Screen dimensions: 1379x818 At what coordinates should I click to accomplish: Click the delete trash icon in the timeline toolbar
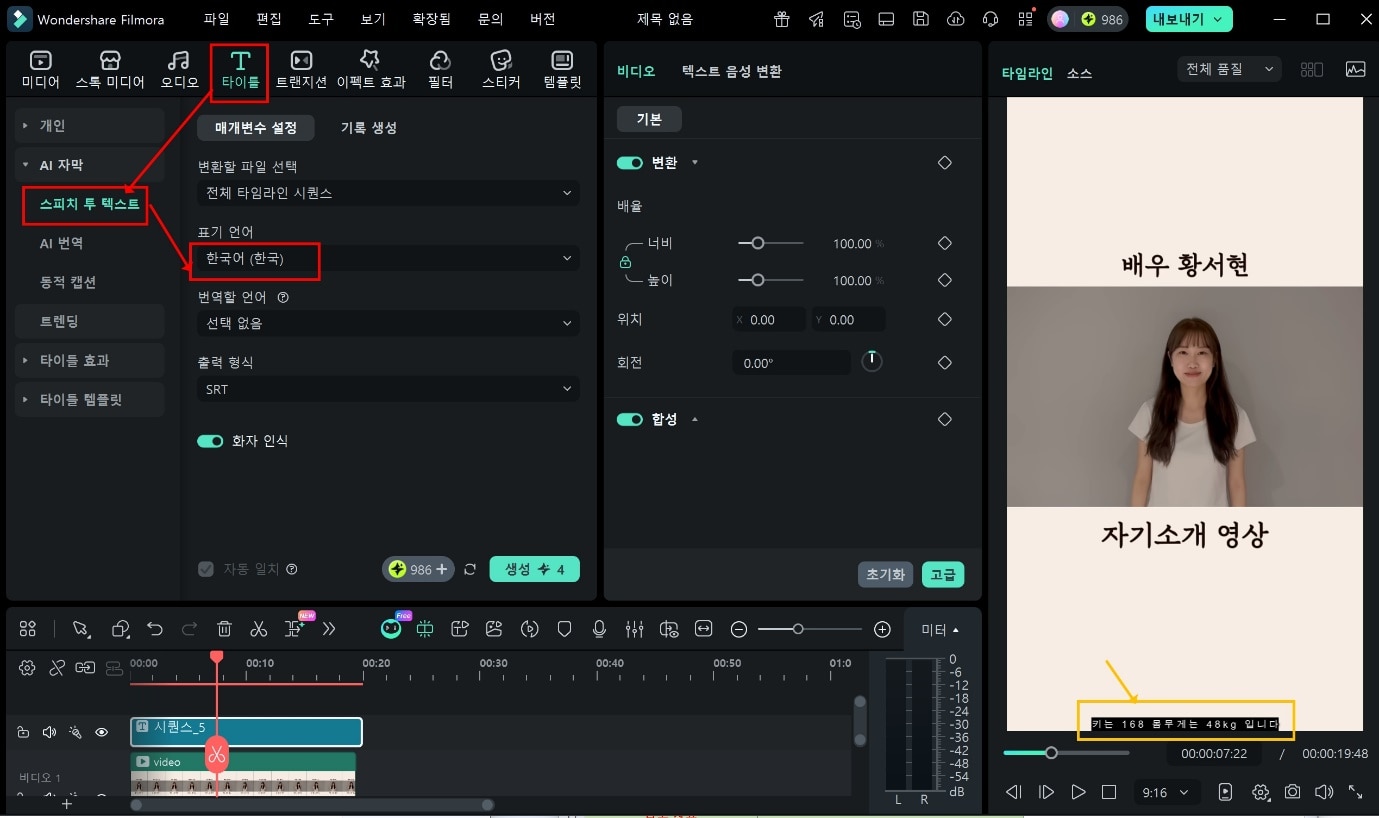click(225, 628)
